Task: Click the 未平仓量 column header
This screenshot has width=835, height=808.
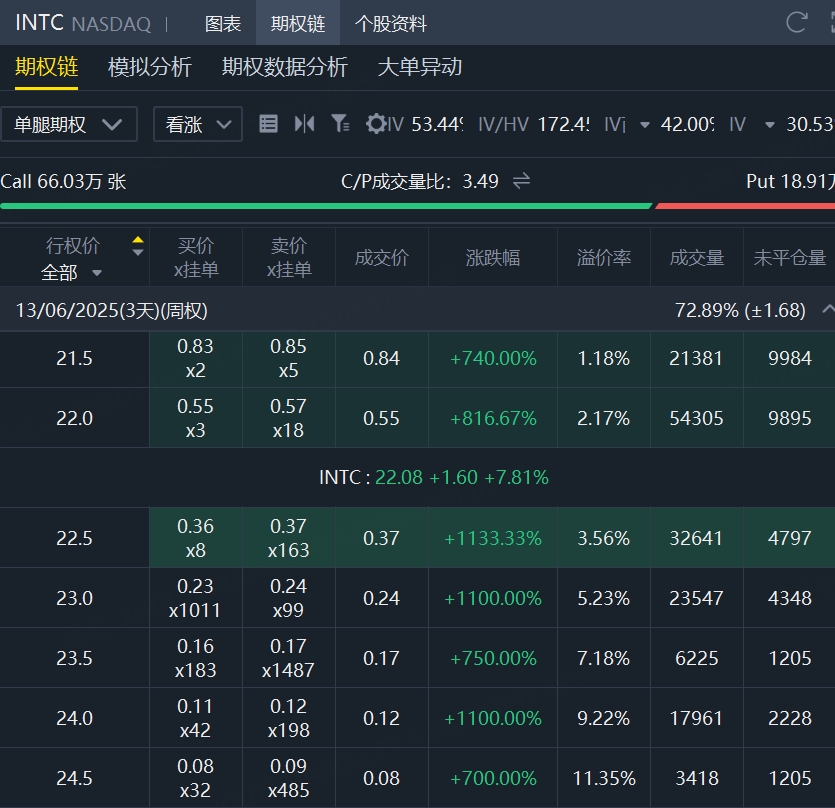Action: [789, 258]
